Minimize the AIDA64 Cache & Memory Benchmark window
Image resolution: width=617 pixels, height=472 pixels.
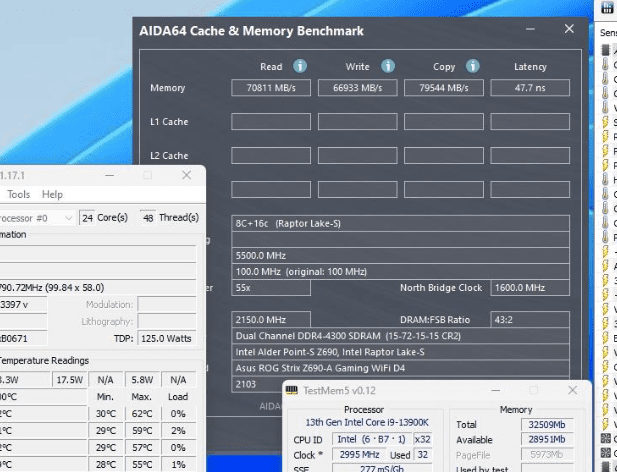[x=530, y=29]
